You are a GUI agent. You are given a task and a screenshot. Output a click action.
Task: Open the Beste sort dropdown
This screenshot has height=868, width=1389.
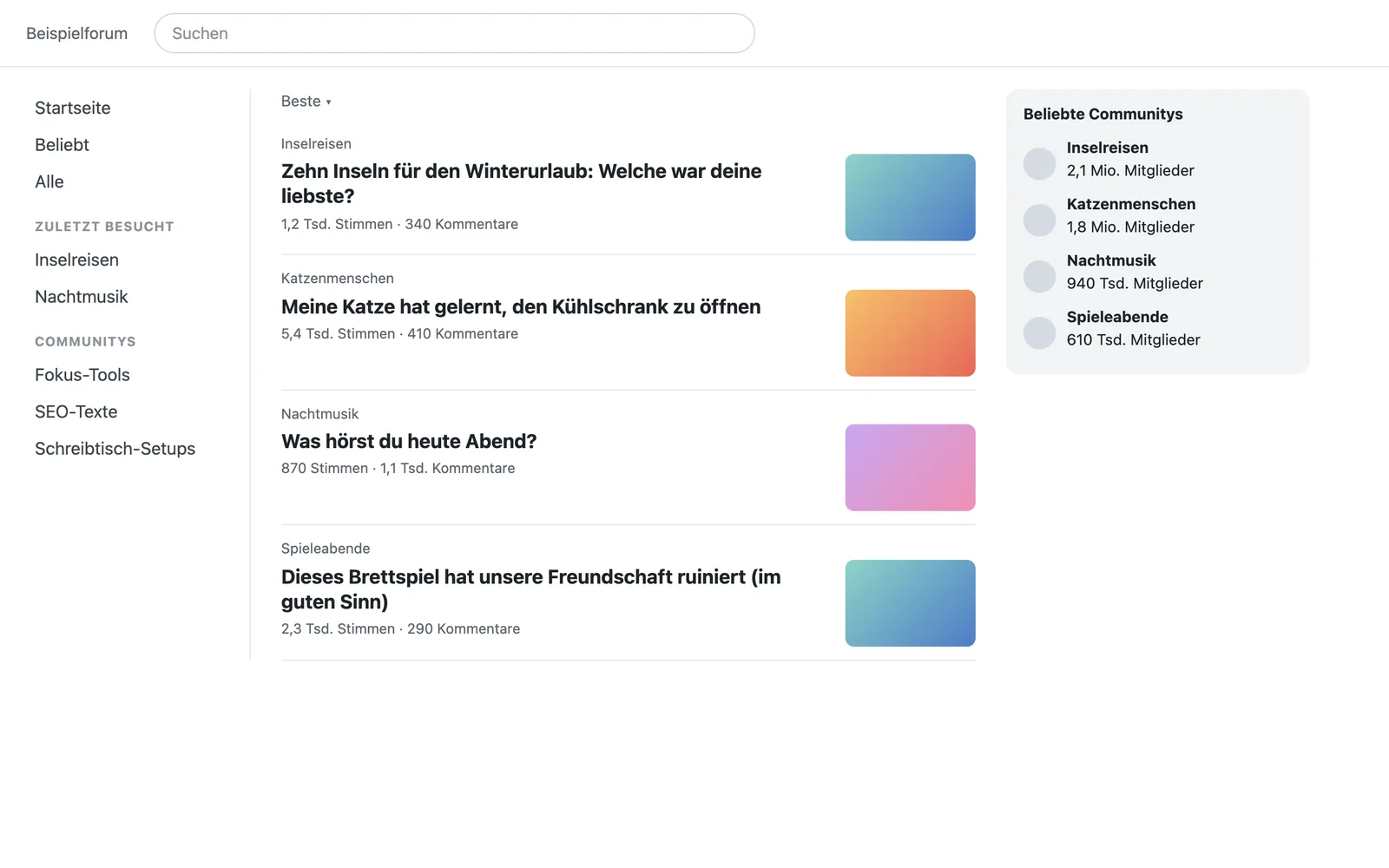(x=306, y=102)
